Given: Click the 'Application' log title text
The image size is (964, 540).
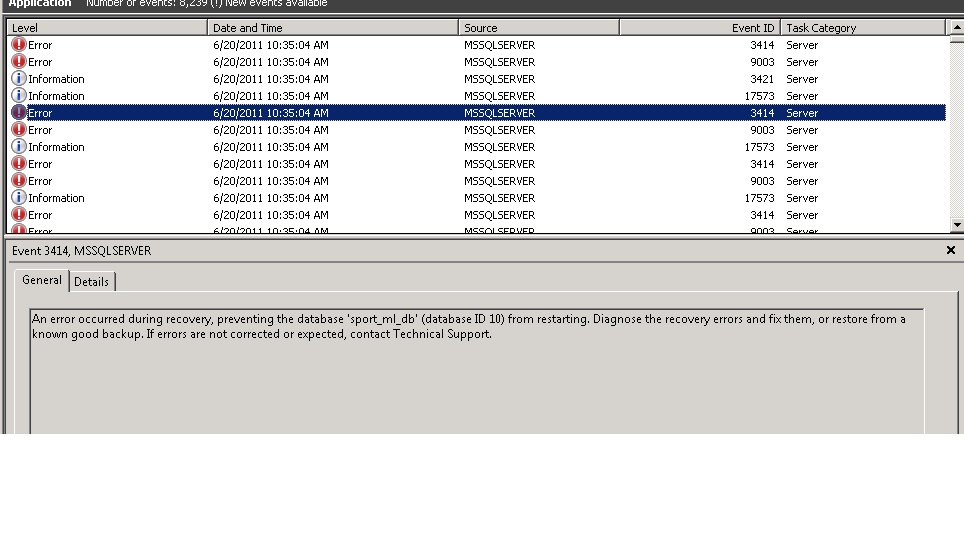Looking at the screenshot, I should point(40,4).
